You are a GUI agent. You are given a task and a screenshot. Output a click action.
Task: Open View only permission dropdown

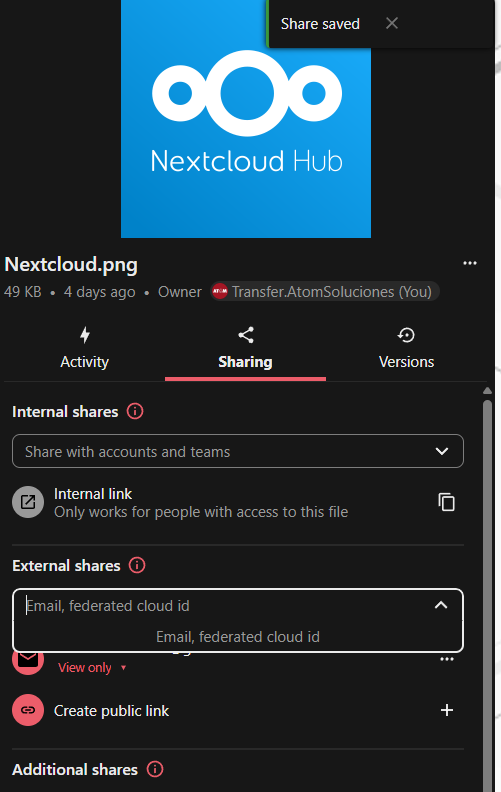pyautogui.click(x=92, y=667)
